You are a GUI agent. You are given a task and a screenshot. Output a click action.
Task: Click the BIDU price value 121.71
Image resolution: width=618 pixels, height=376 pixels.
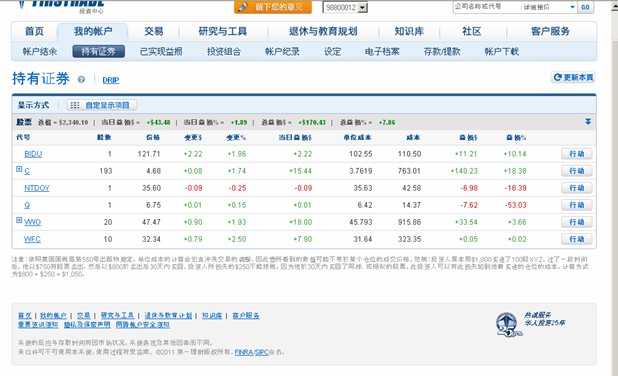149,154
